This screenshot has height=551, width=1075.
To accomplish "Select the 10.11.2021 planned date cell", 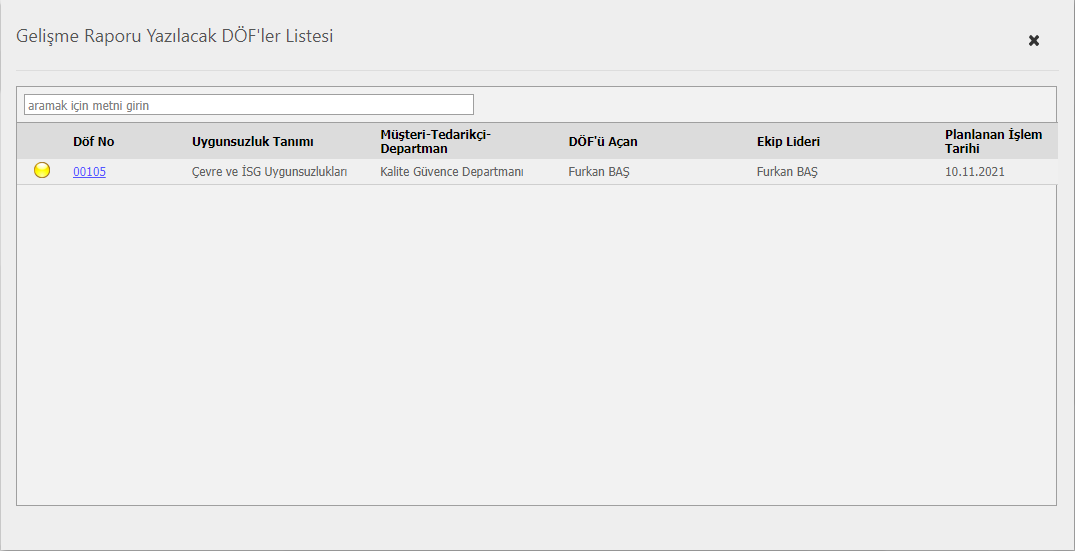I will (975, 172).
